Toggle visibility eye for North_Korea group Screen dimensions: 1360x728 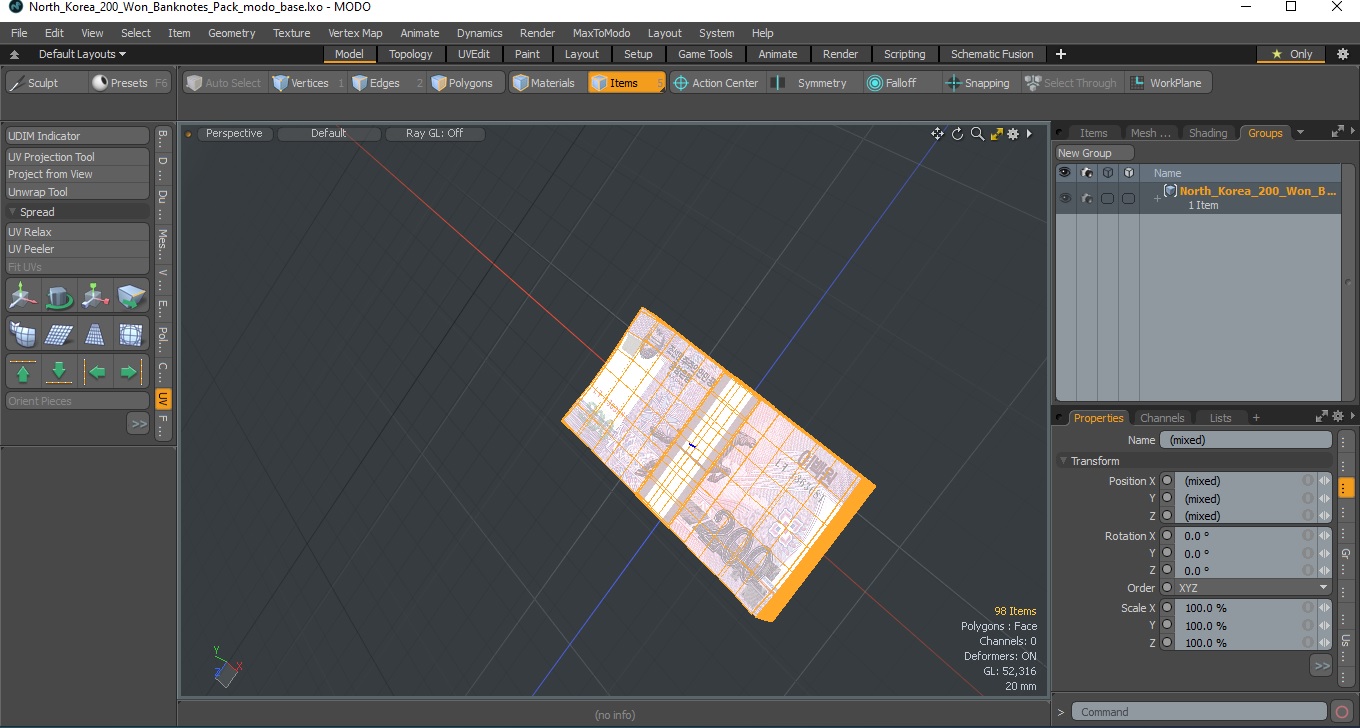(x=1065, y=198)
